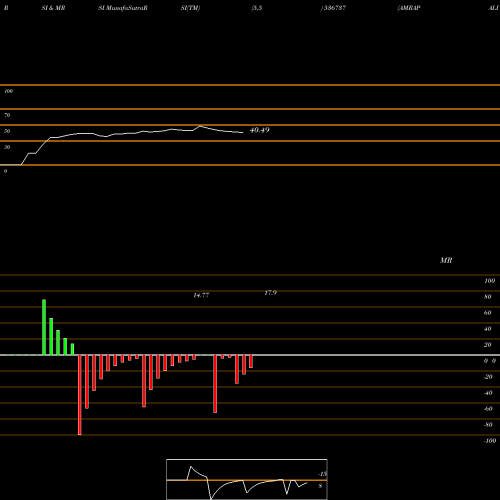
Task: Click the "(AMRAP" symbol label
Action: pos(409,8)
